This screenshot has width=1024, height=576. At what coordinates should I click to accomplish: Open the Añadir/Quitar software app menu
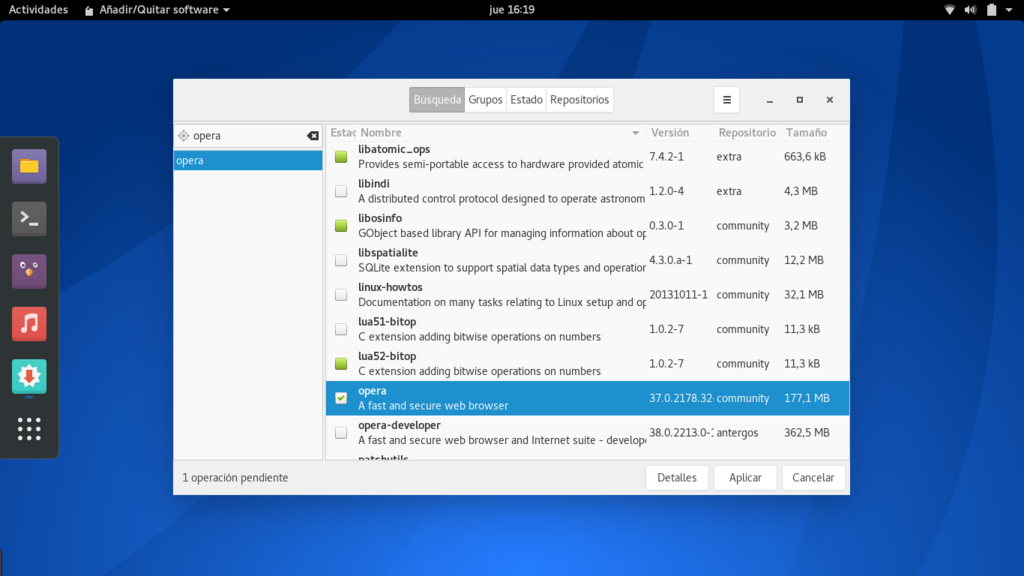point(157,10)
